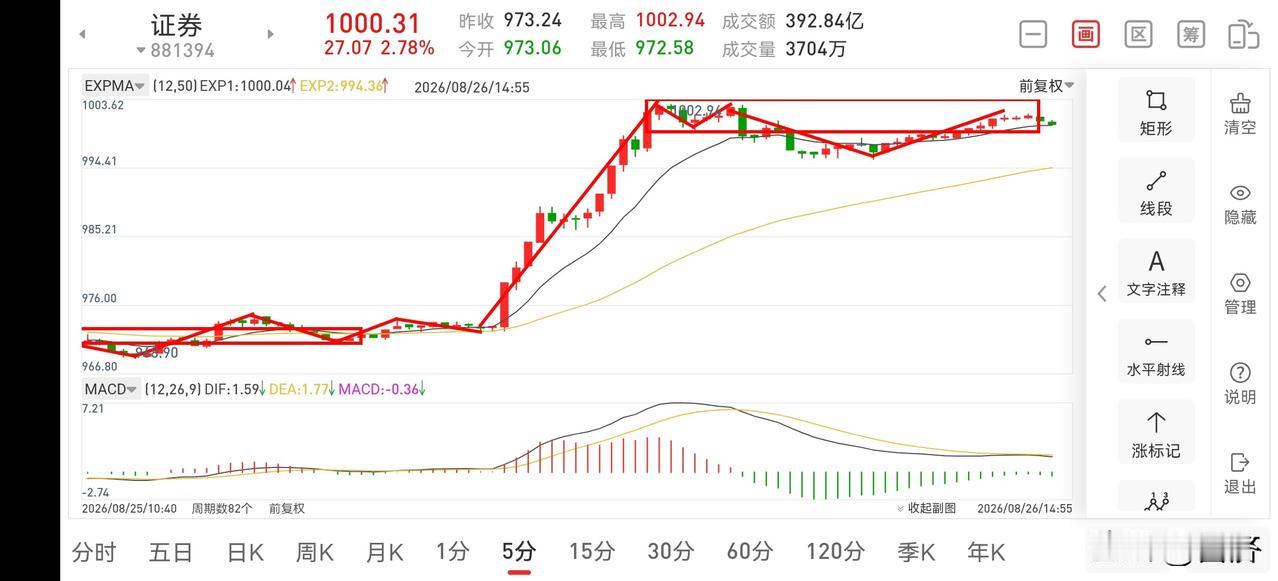Switch to the 15分 period tab
Image resolution: width=1278 pixels, height=581 pixels.
tap(592, 551)
